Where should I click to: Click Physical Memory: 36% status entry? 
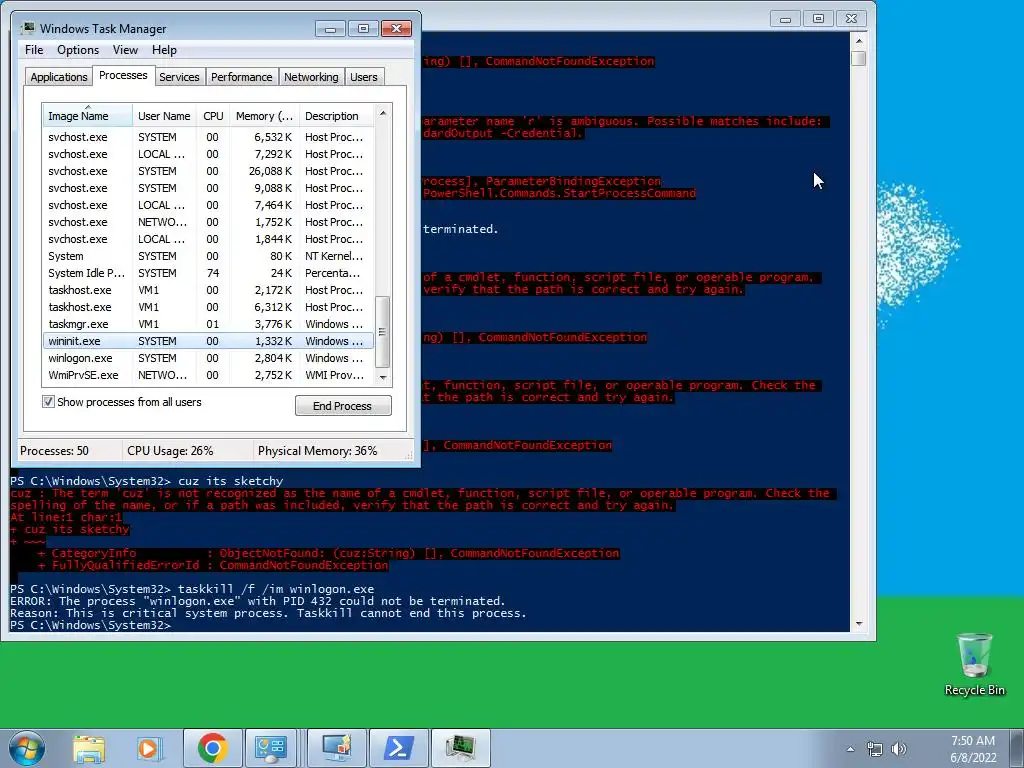tap(317, 451)
